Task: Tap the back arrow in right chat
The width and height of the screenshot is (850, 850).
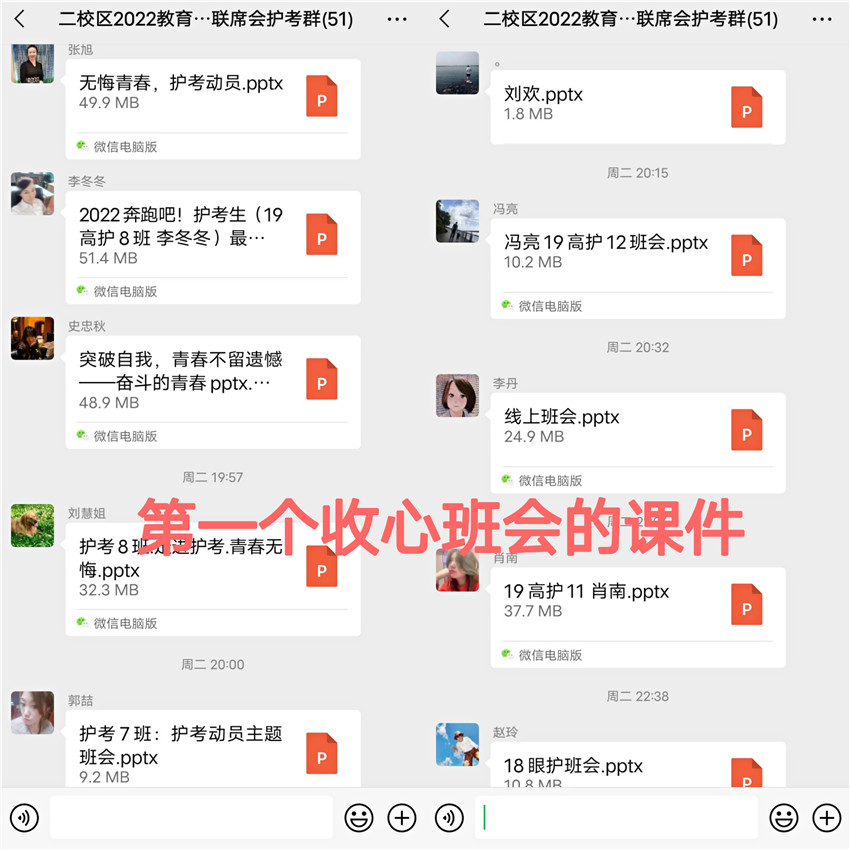Action: 445,19
